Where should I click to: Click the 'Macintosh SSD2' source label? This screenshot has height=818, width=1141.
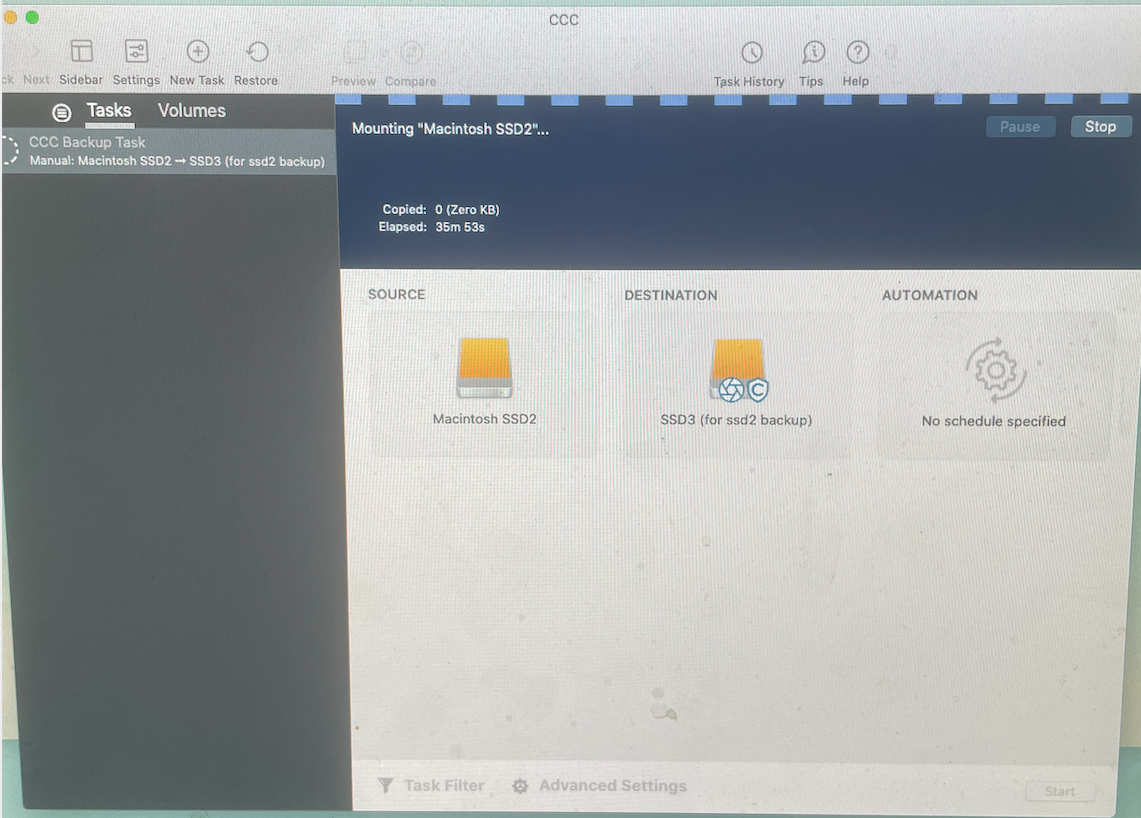[485, 419]
